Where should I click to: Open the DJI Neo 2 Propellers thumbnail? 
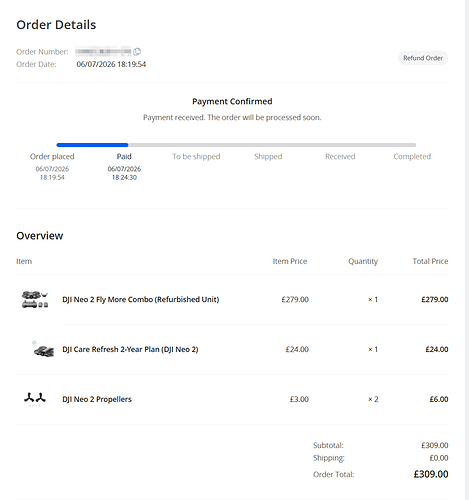[35, 399]
